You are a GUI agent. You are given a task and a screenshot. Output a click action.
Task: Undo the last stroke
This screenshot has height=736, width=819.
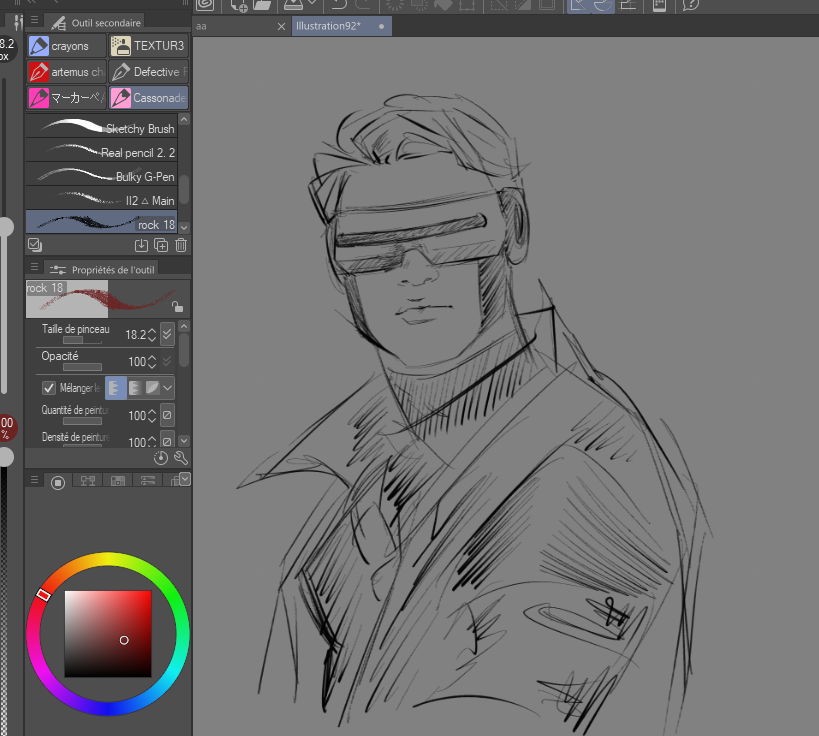pyautogui.click(x=340, y=5)
